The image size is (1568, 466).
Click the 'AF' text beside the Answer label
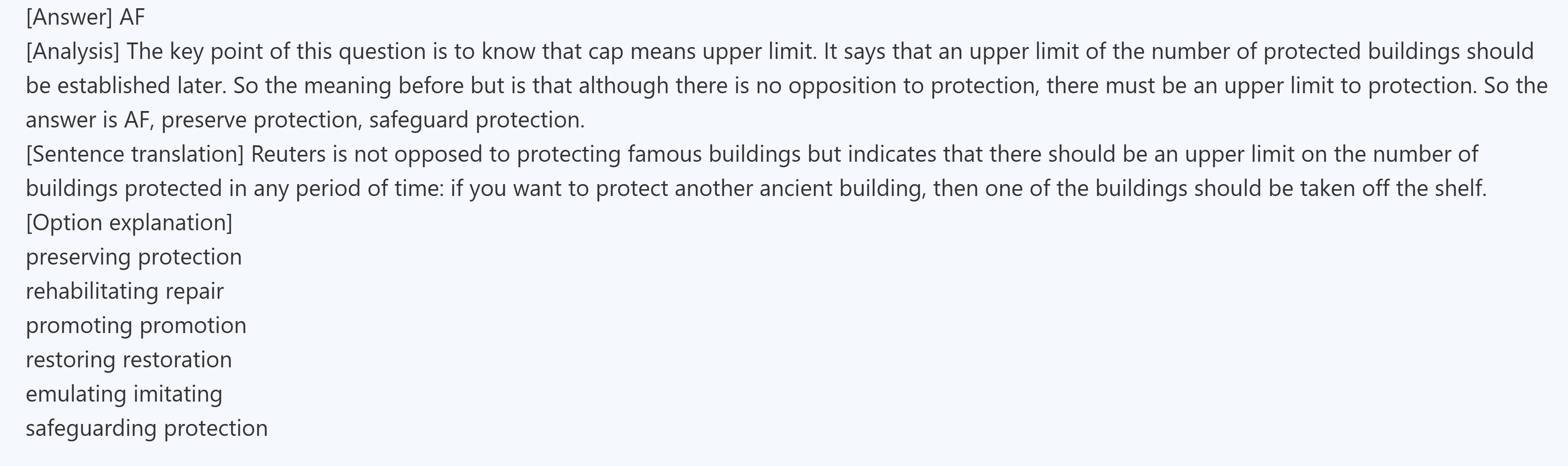tap(132, 17)
